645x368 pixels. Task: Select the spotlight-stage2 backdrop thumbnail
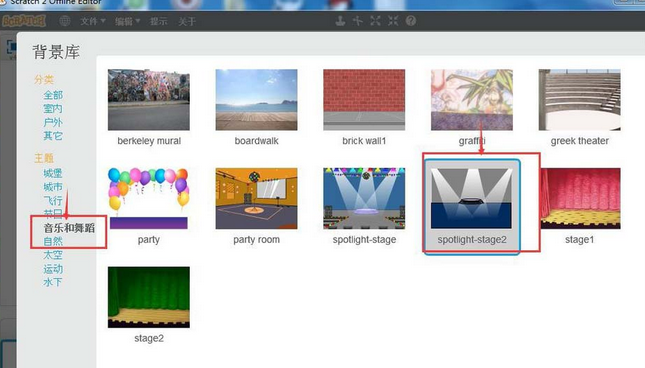472,207
